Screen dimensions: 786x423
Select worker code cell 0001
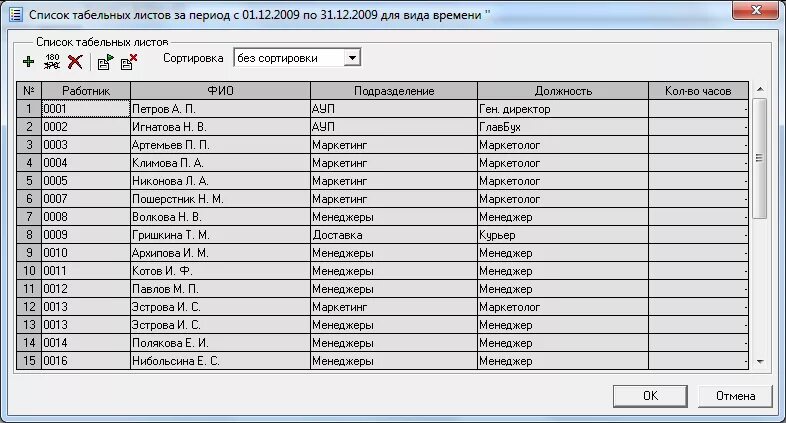[86, 109]
